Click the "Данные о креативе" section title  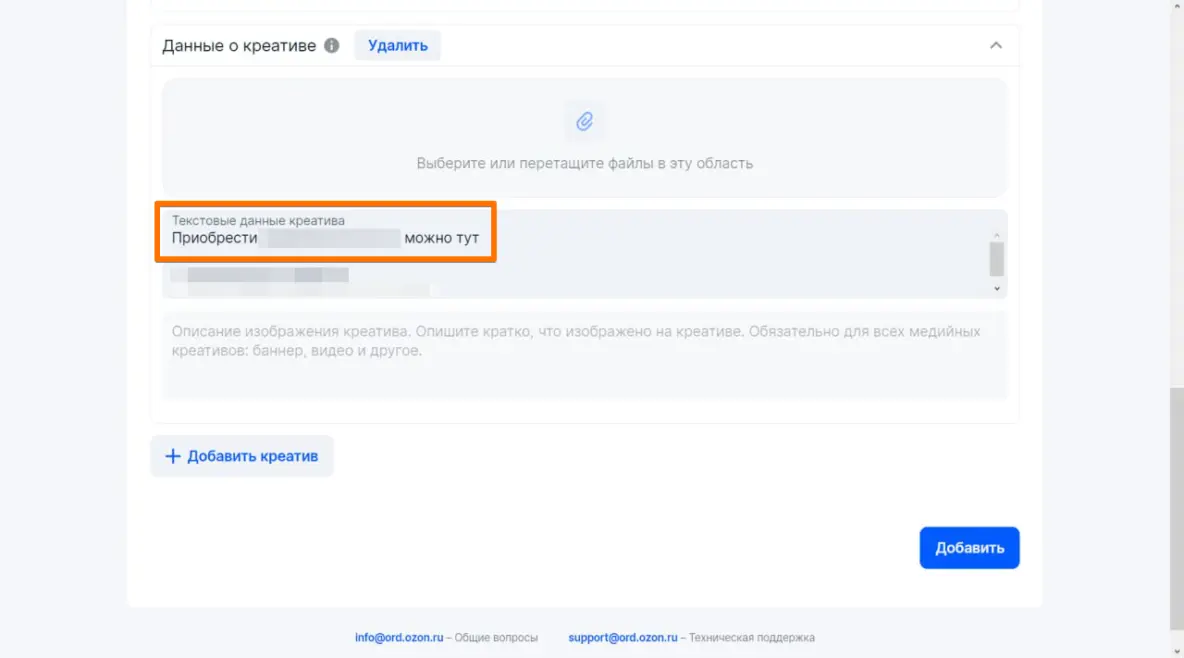click(x=238, y=46)
